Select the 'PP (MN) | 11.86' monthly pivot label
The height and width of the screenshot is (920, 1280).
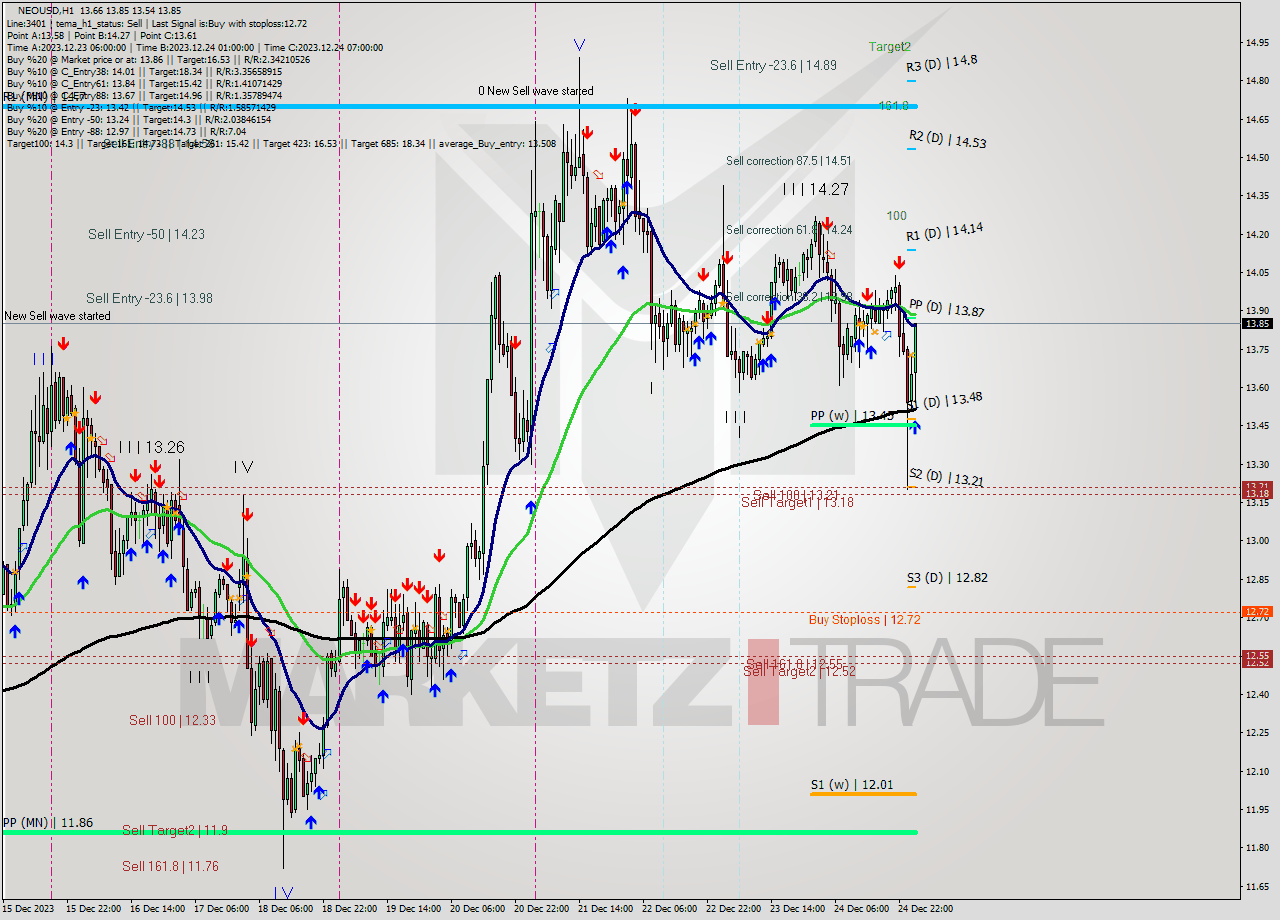tap(48, 823)
